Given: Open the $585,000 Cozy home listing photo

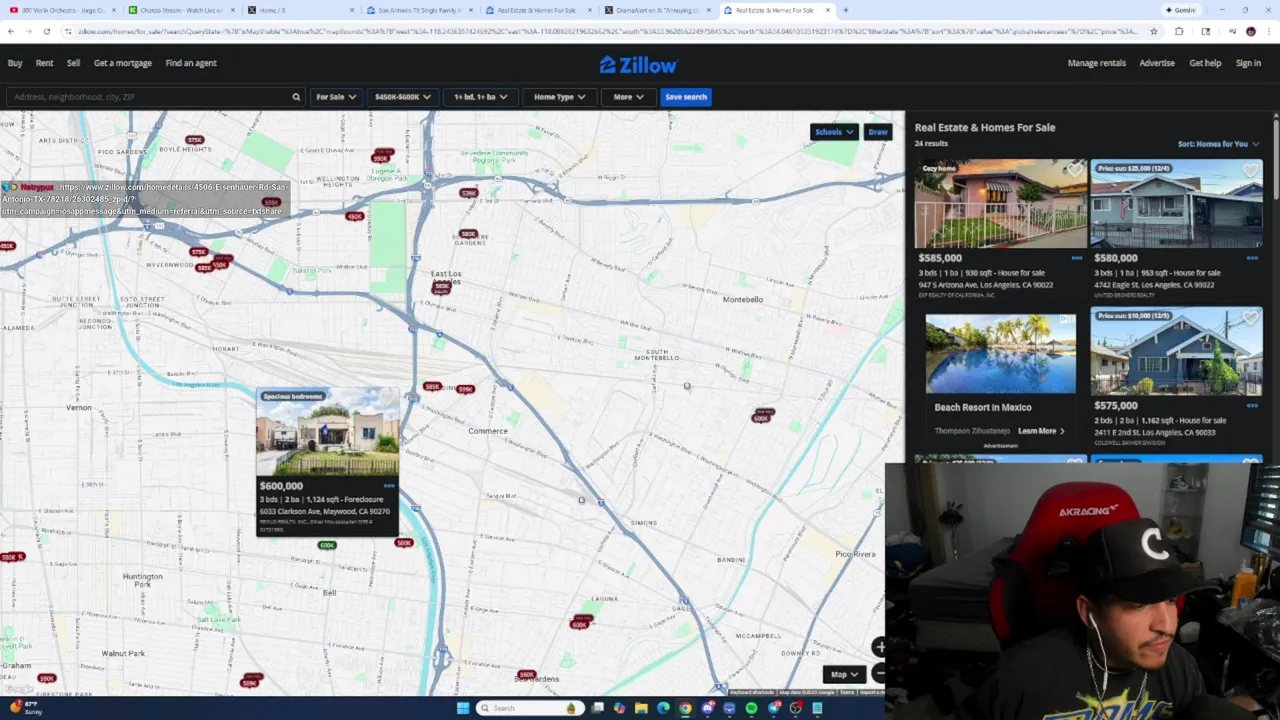Looking at the screenshot, I should click(x=1000, y=204).
